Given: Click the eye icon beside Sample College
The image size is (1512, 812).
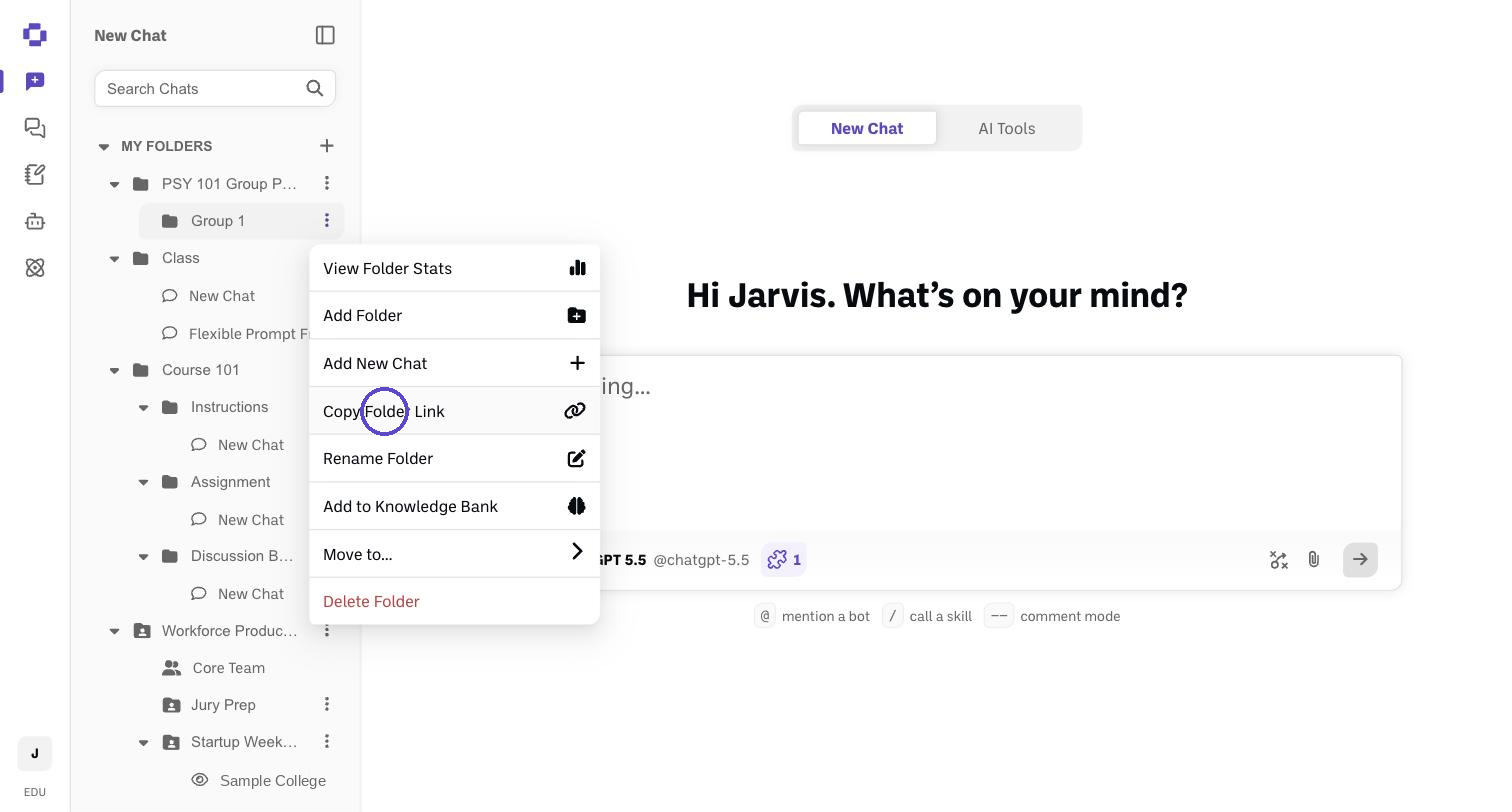Looking at the screenshot, I should (x=200, y=780).
